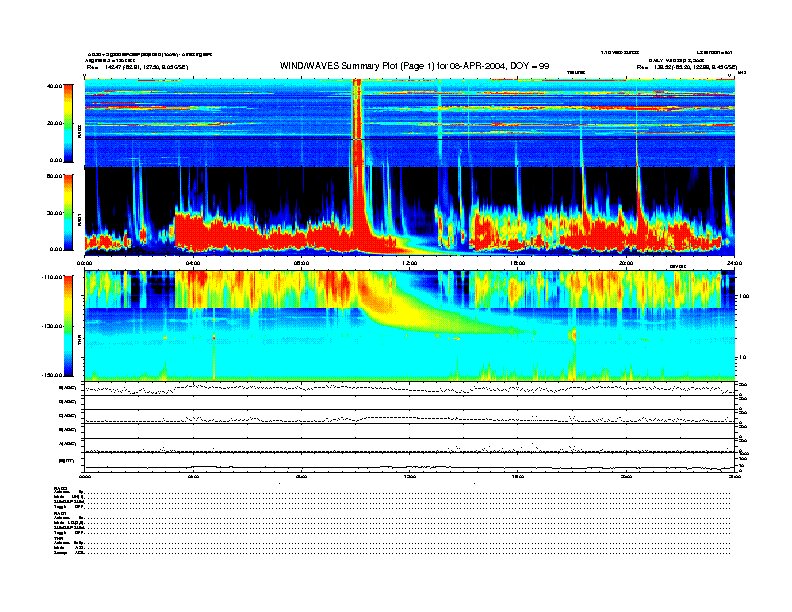
Task: Click the top line plot panel below TNR
Action: click(410, 387)
